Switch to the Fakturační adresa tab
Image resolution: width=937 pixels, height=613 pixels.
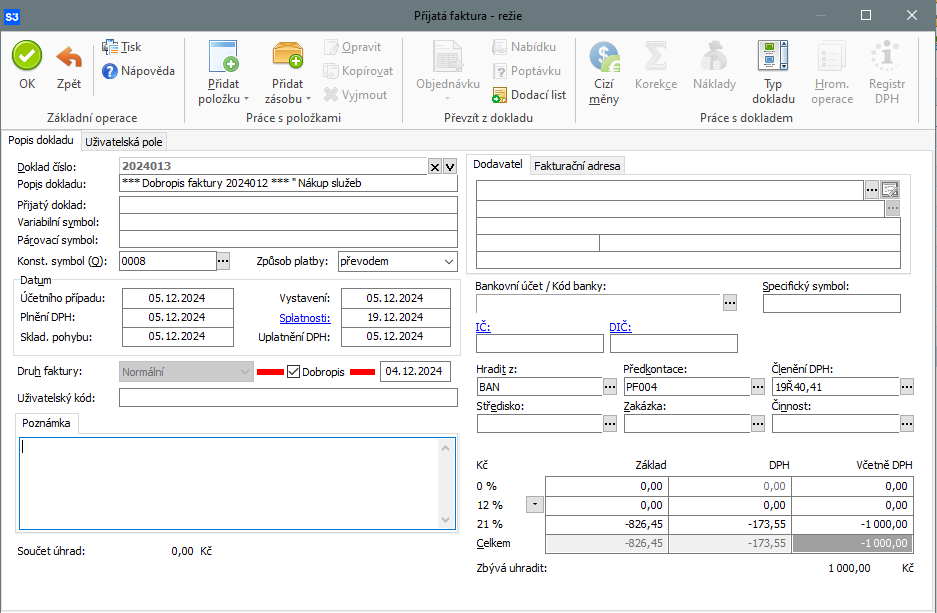click(577, 166)
